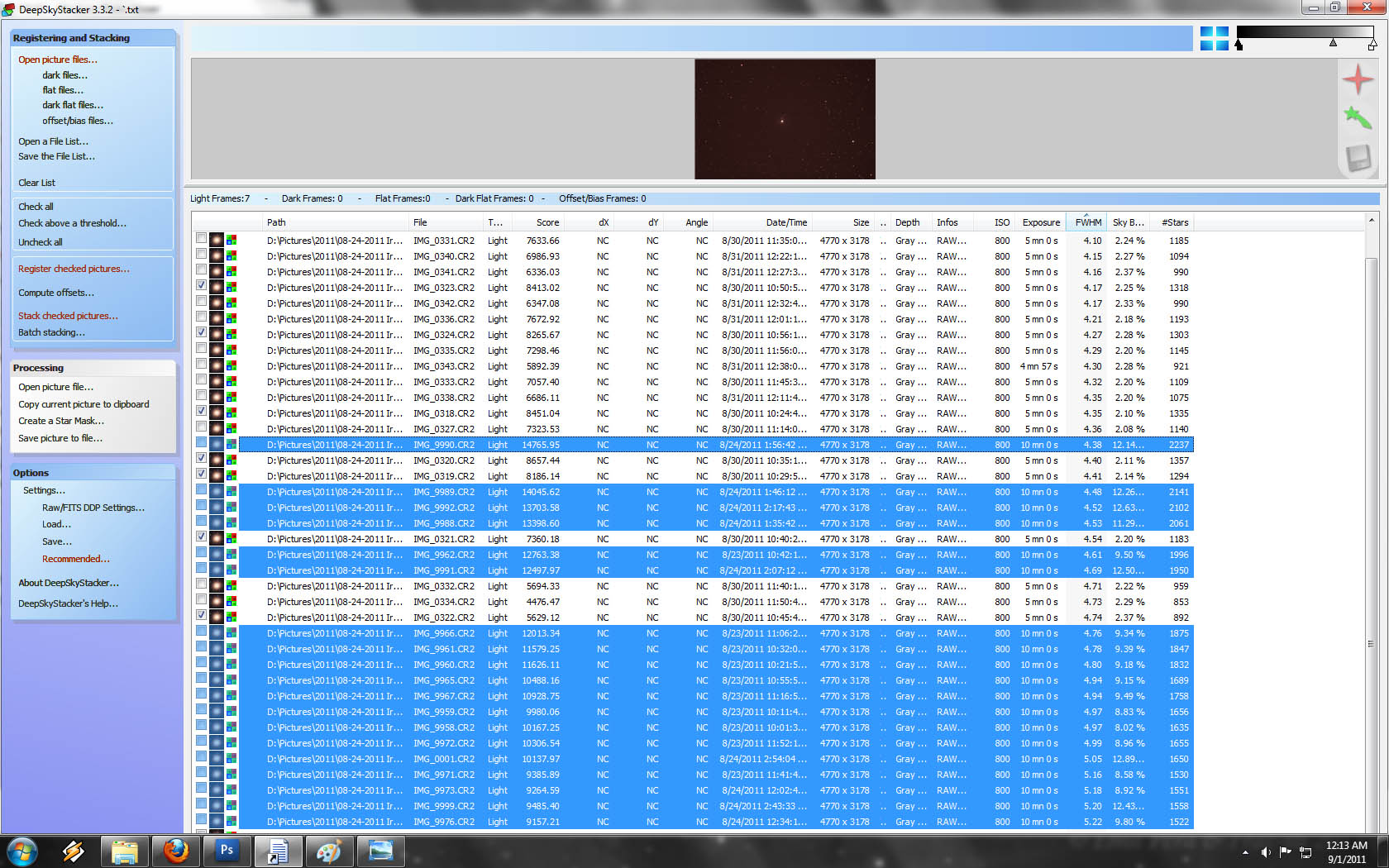Toggle the checkbox for IMG_0320.CR2
This screenshot has width=1389, height=868.
tap(201, 458)
